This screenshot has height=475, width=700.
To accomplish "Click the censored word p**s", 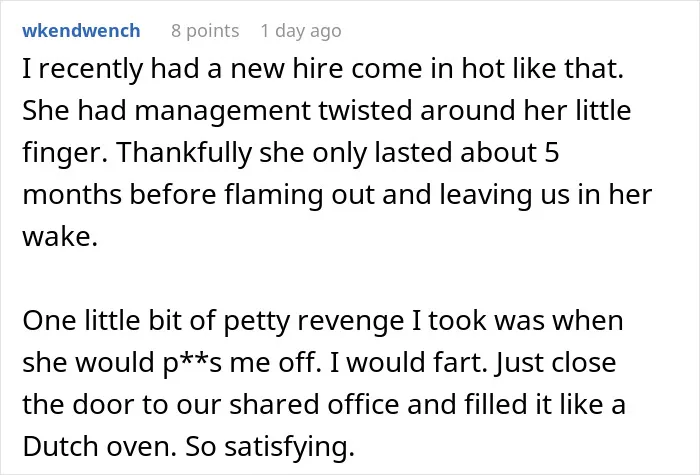I will [193, 362].
